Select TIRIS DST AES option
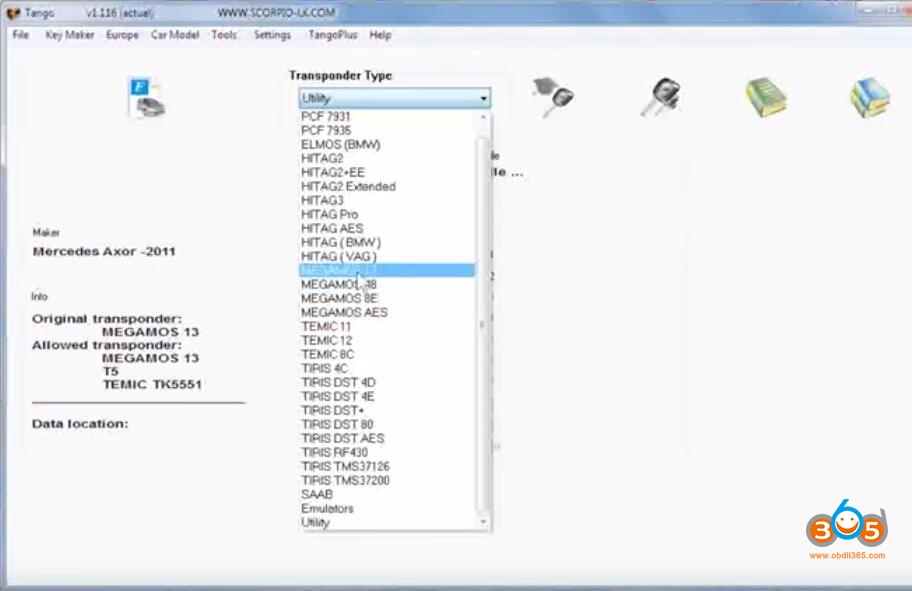Viewport: 912px width, 591px height. click(388, 438)
